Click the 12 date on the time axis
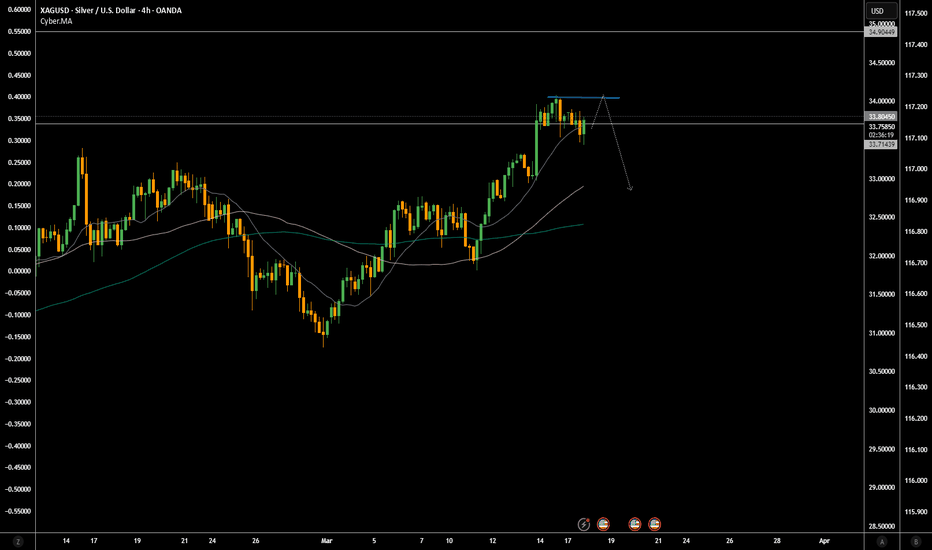Screen dimensions: 932x550 point(493,540)
